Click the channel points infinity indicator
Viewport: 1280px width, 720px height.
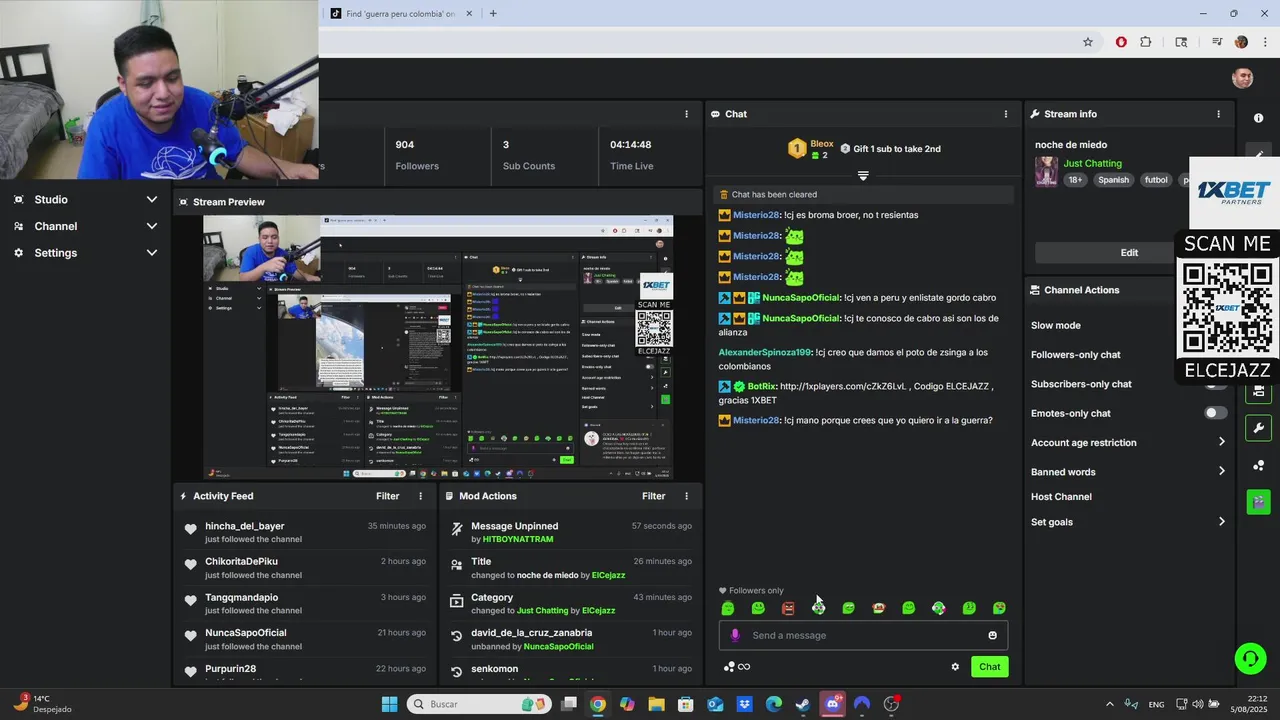pos(737,667)
